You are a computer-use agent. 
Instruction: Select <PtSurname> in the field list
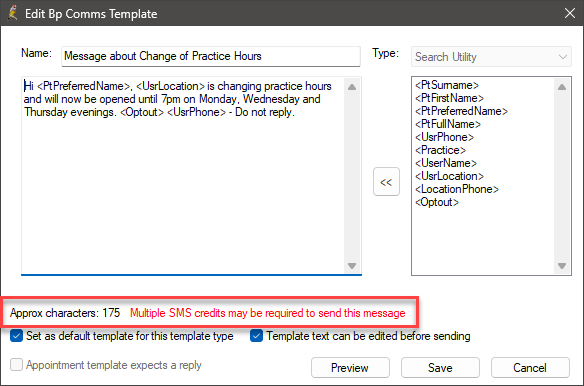click(447, 85)
